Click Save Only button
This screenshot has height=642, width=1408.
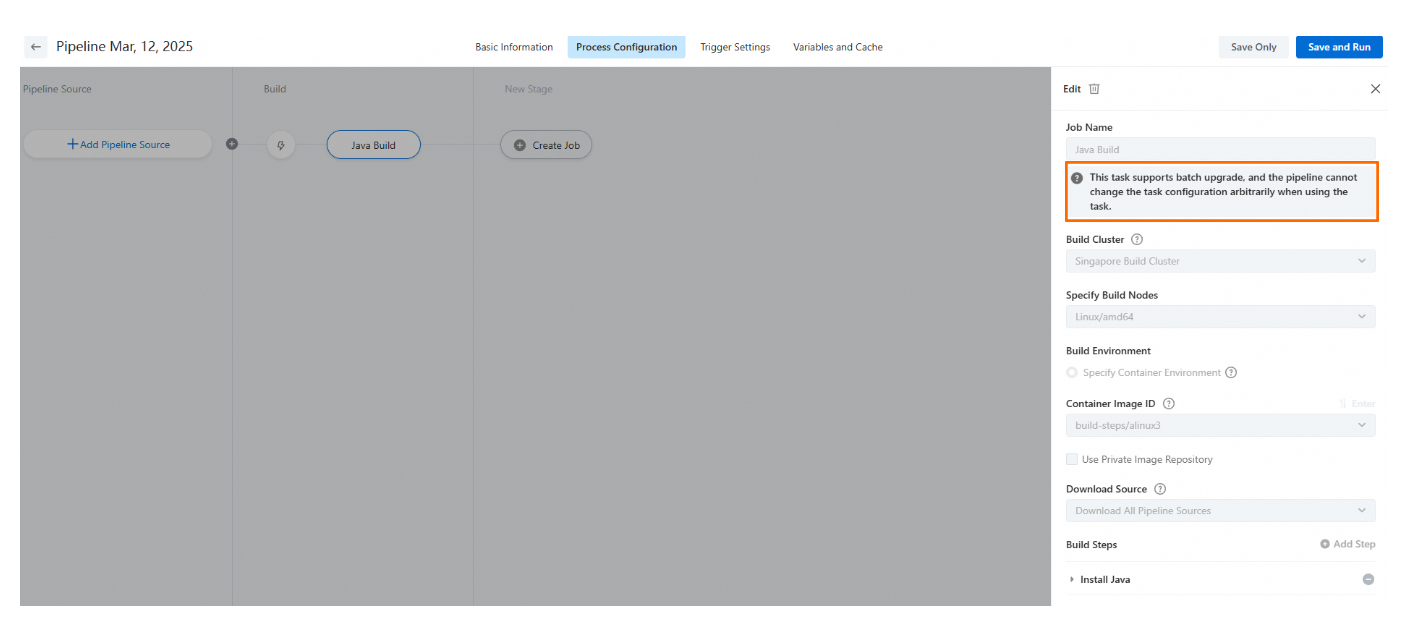1254,47
